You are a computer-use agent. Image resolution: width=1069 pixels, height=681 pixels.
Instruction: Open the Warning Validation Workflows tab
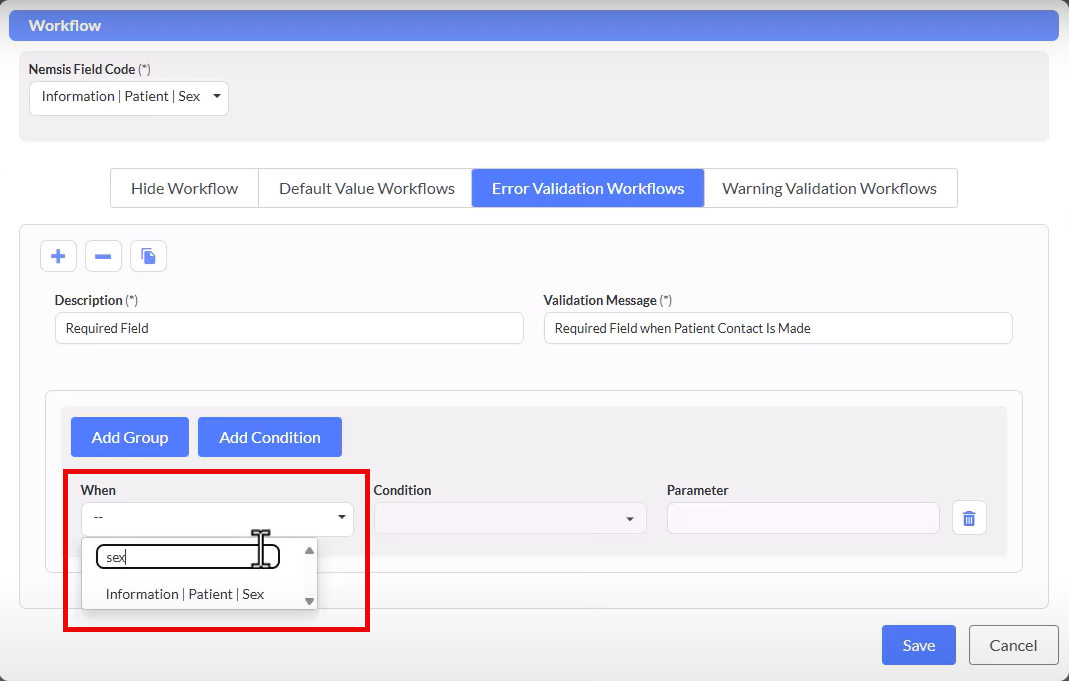(829, 188)
